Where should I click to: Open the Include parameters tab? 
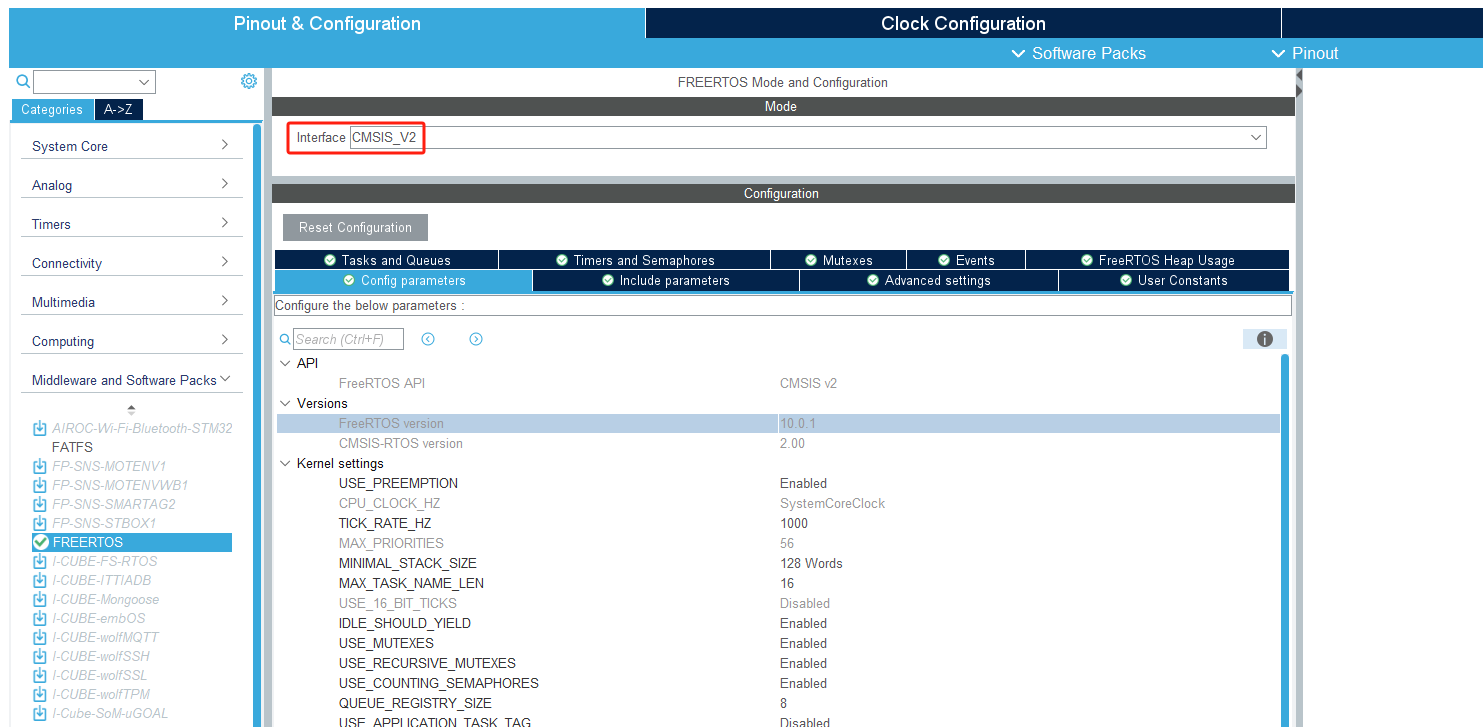tap(666, 281)
